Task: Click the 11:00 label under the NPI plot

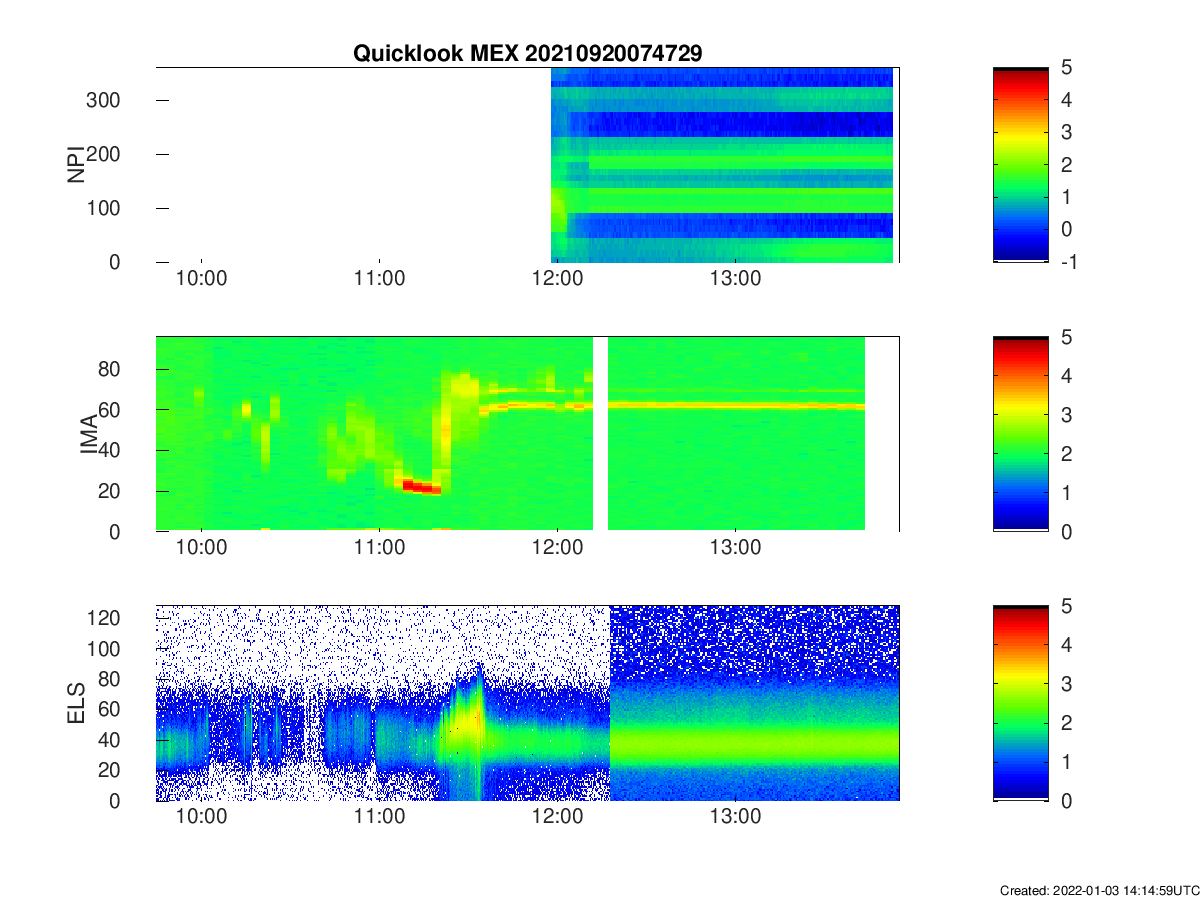Action: (x=380, y=279)
